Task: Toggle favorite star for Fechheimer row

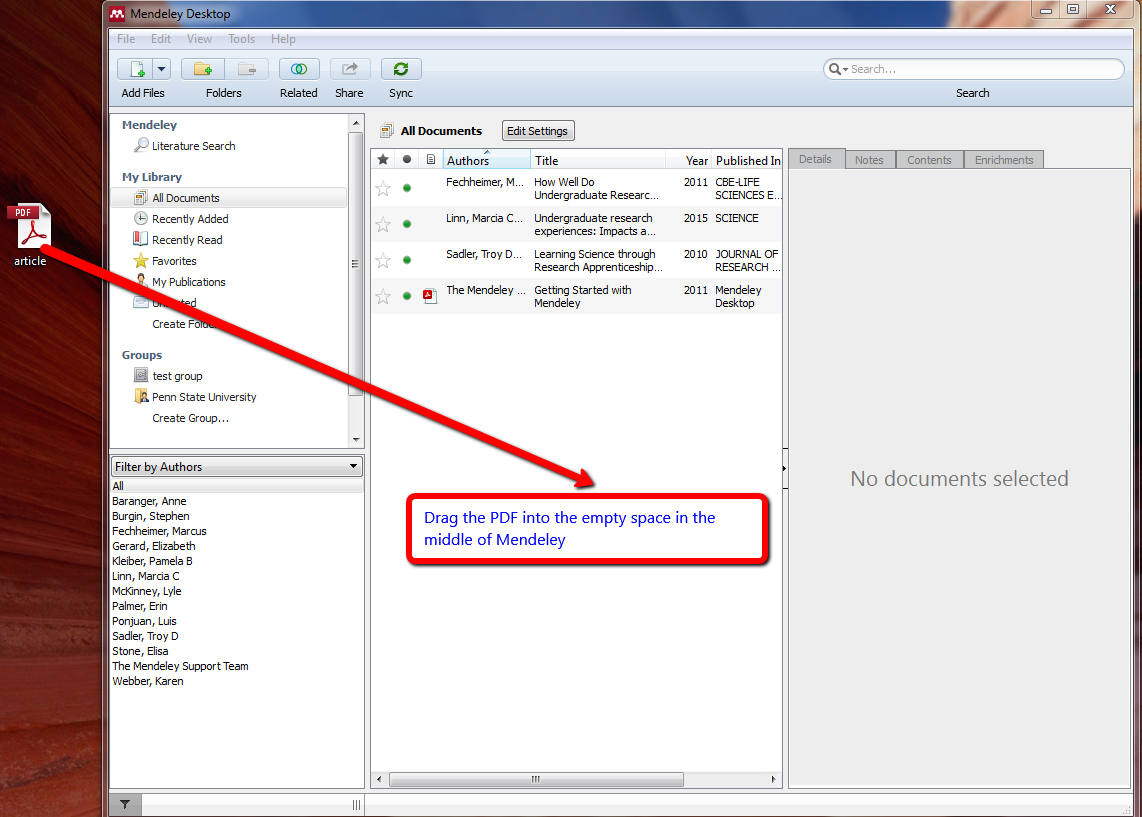Action: [383, 189]
